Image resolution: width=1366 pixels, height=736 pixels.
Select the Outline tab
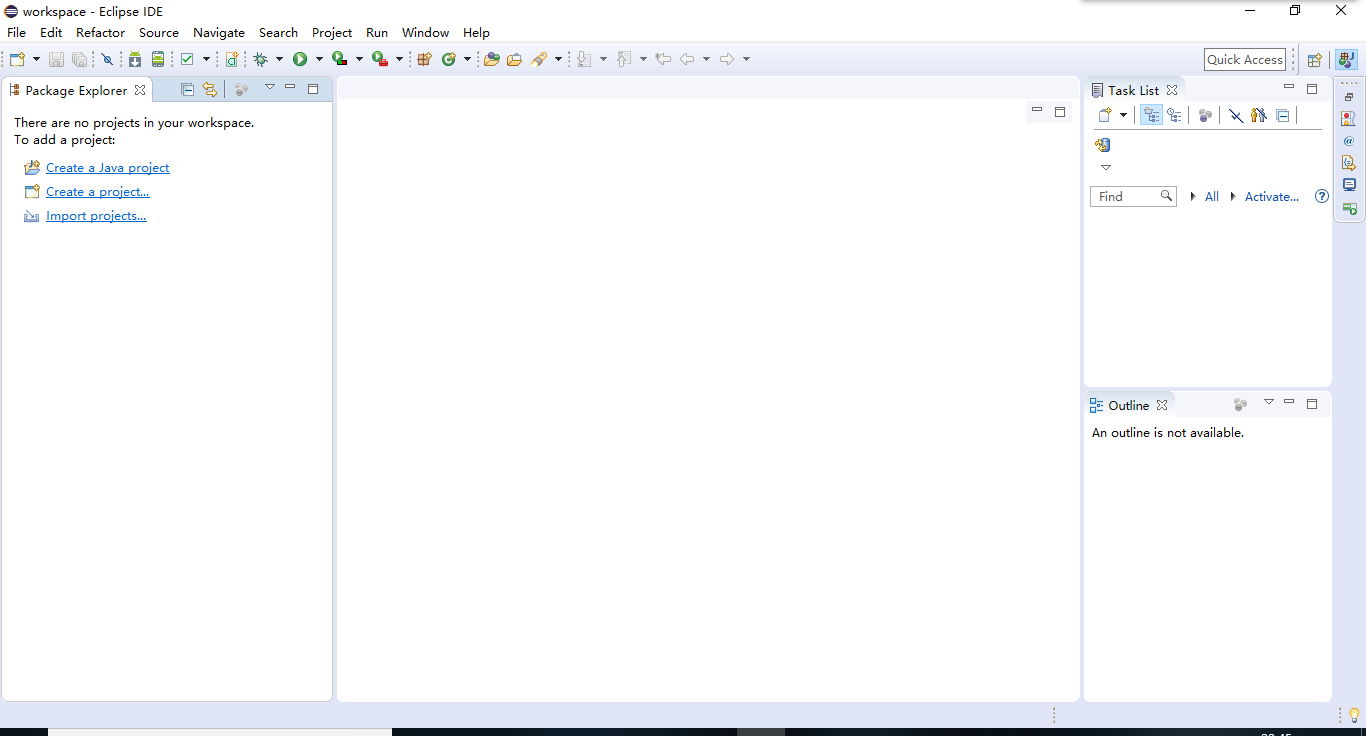(1127, 405)
